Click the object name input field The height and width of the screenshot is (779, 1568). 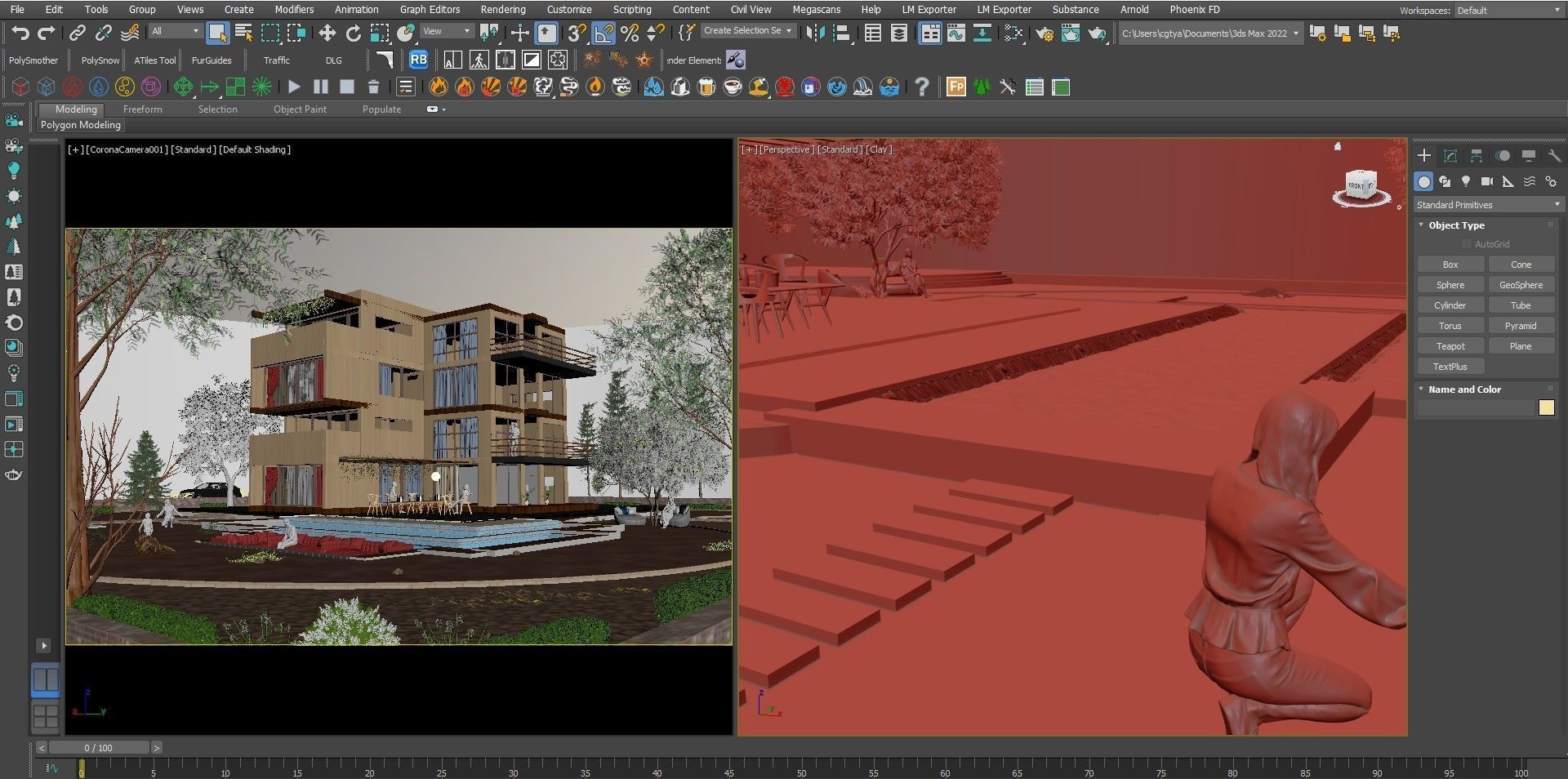tap(1476, 407)
